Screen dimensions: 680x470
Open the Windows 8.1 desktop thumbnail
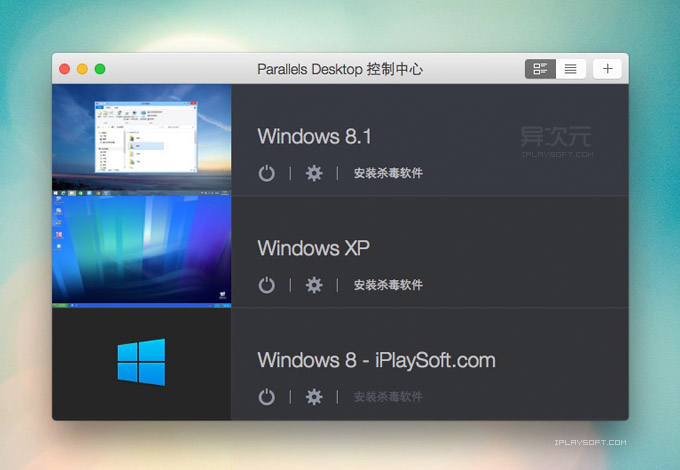click(141, 140)
